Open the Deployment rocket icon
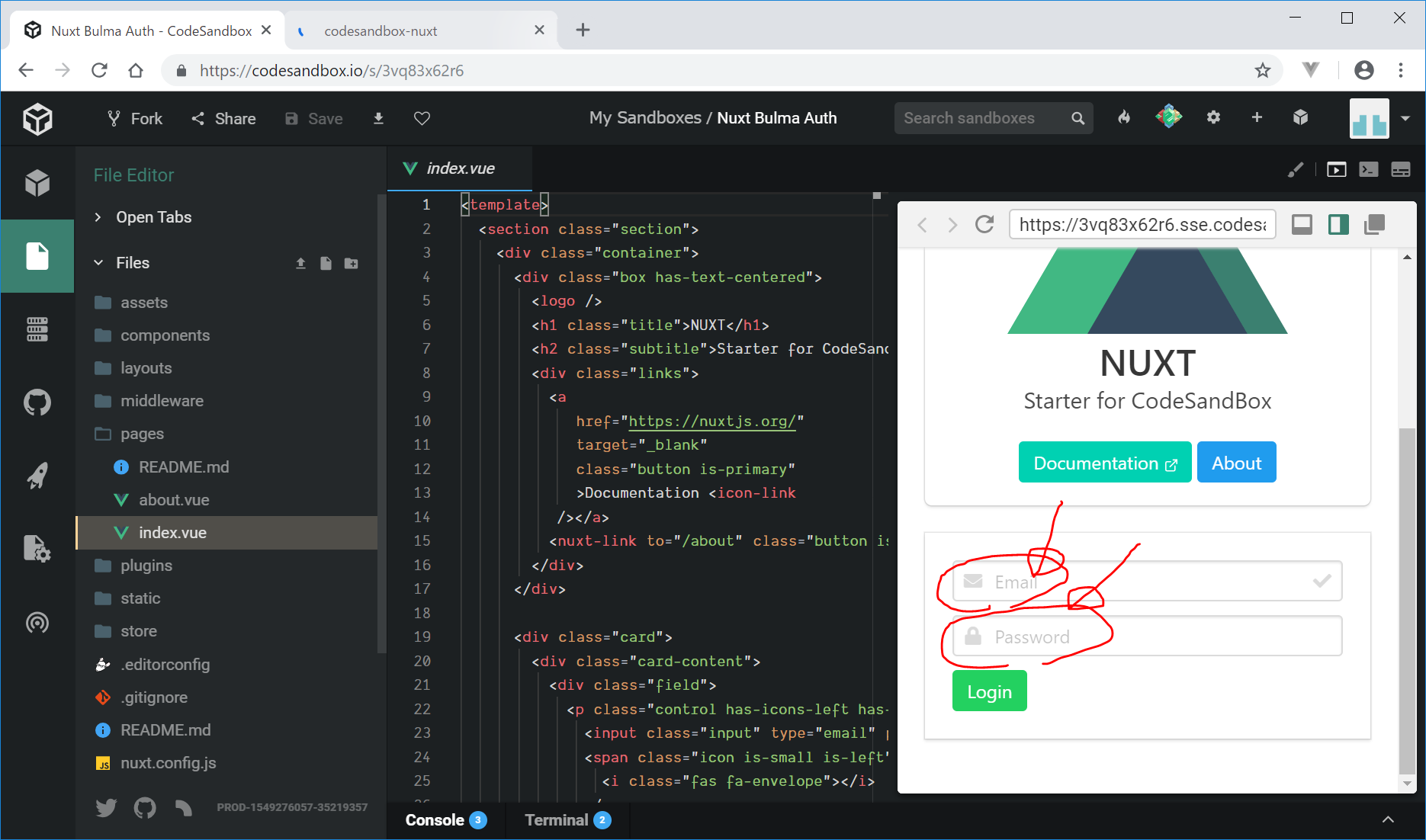This screenshot has height=840, width=1426. pos(37,476)
